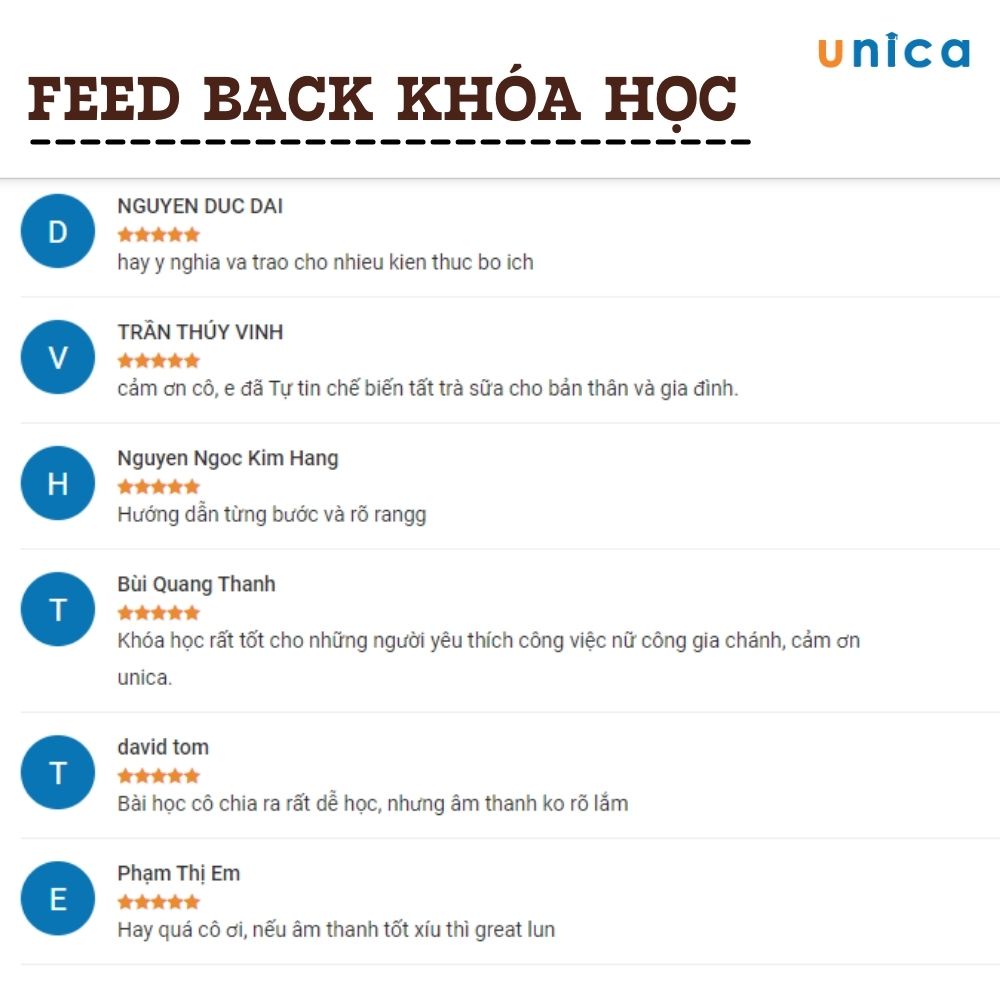Screen dimensions: 1000x1000
Task: Click TRẦN THÚY VINH's star rating
Action: [158, 361]
